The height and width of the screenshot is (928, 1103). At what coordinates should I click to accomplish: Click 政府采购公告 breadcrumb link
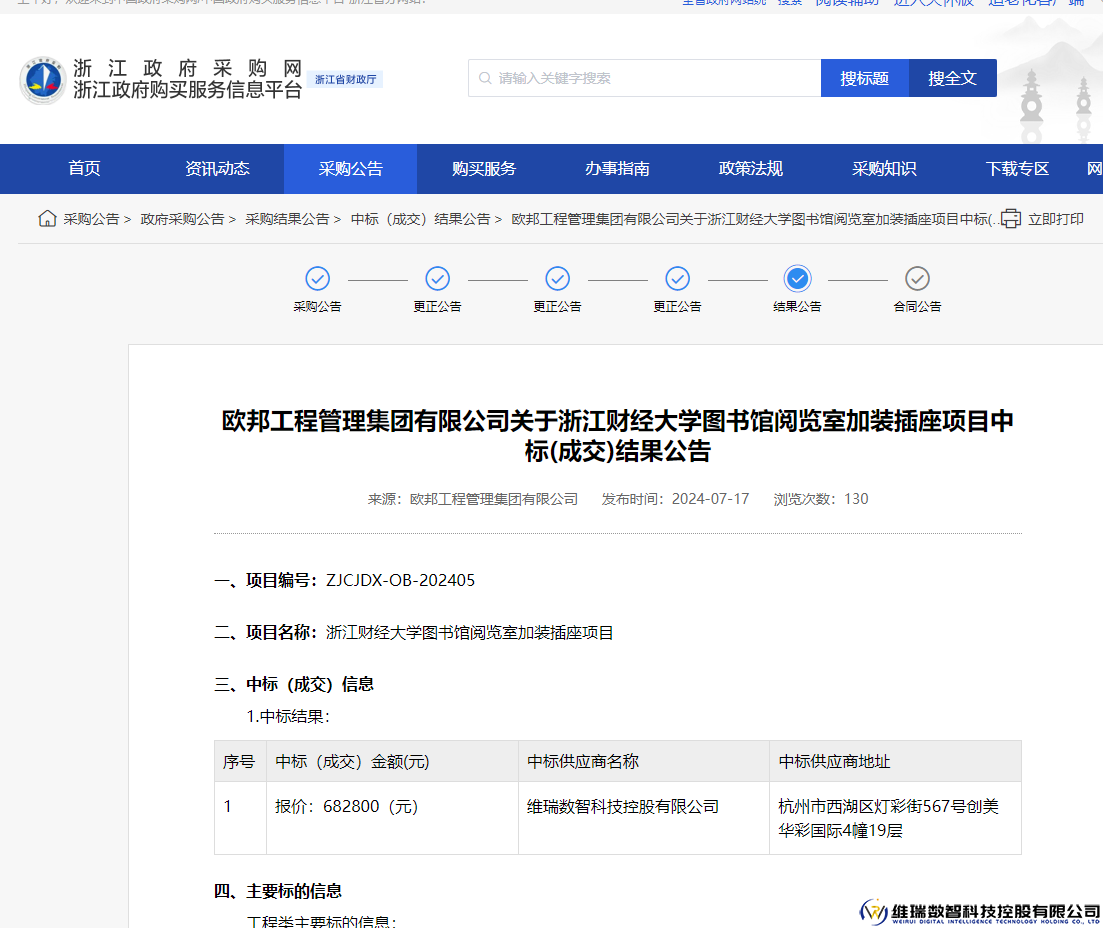click(x=182, y=220)
